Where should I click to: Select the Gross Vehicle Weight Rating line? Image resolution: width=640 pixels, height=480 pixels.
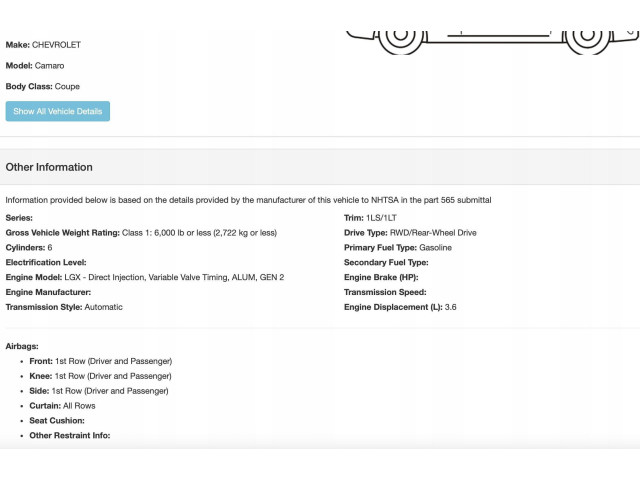141,232
